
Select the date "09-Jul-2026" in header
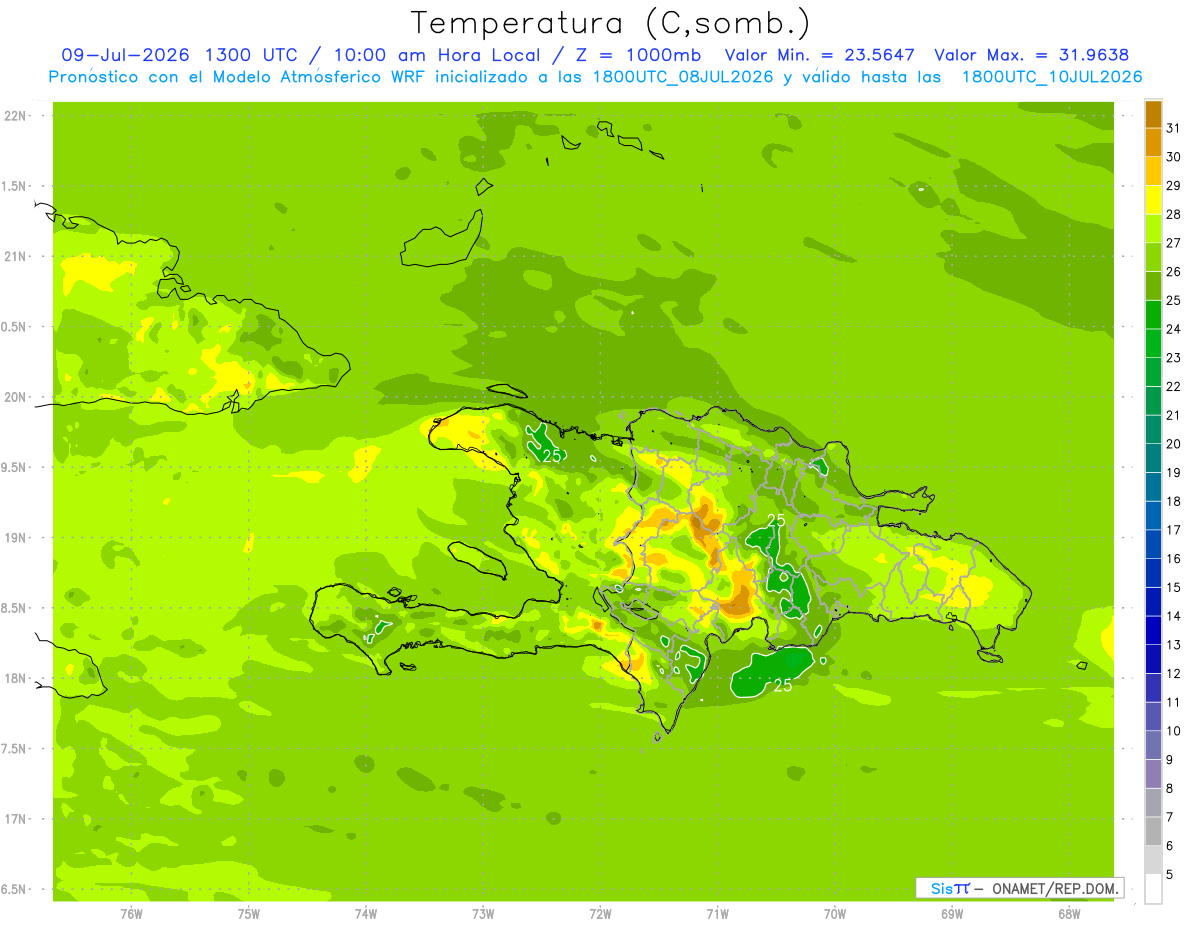point(127,55)
